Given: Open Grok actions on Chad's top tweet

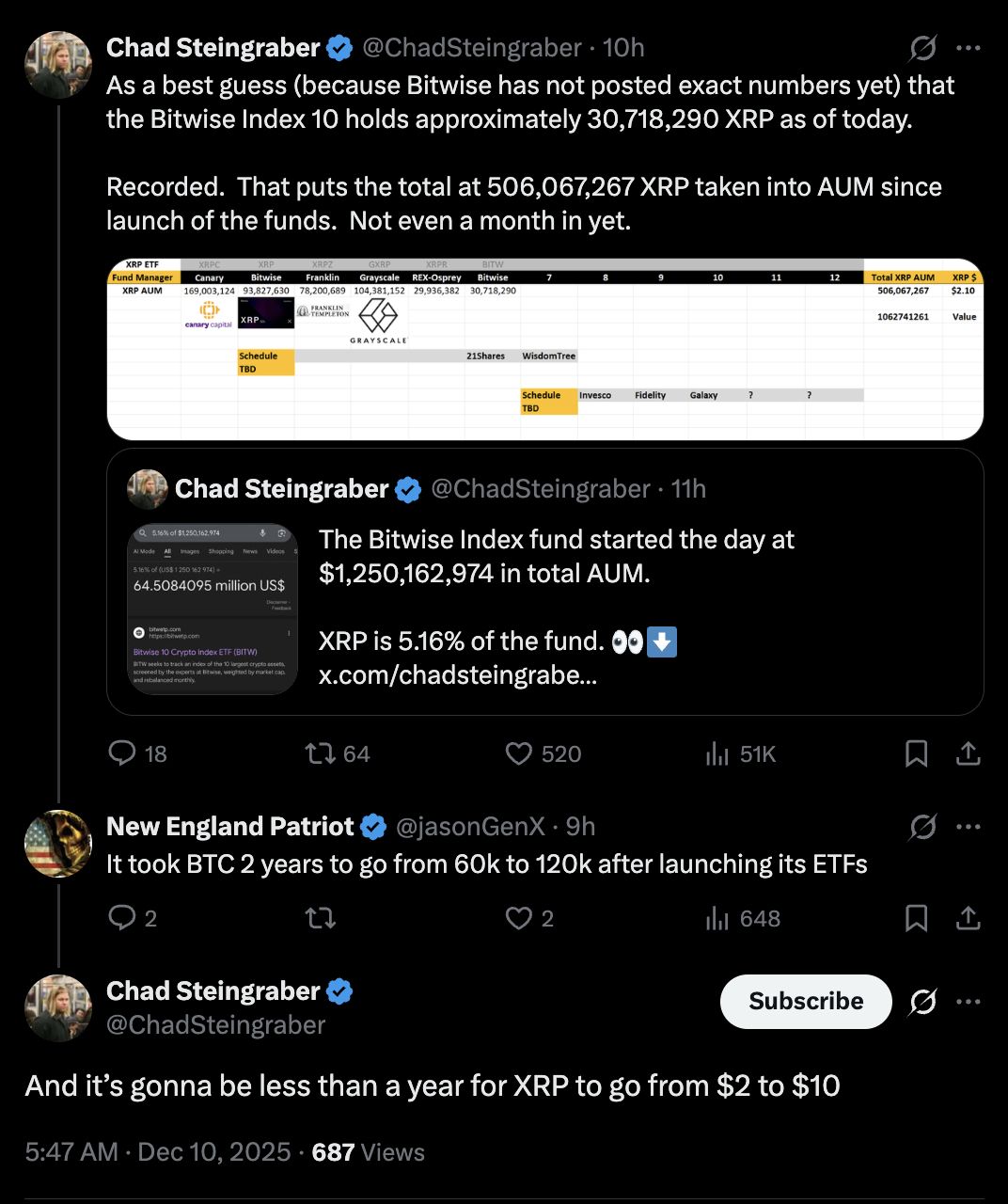Looking at the screenshot, I should (922, 47).
